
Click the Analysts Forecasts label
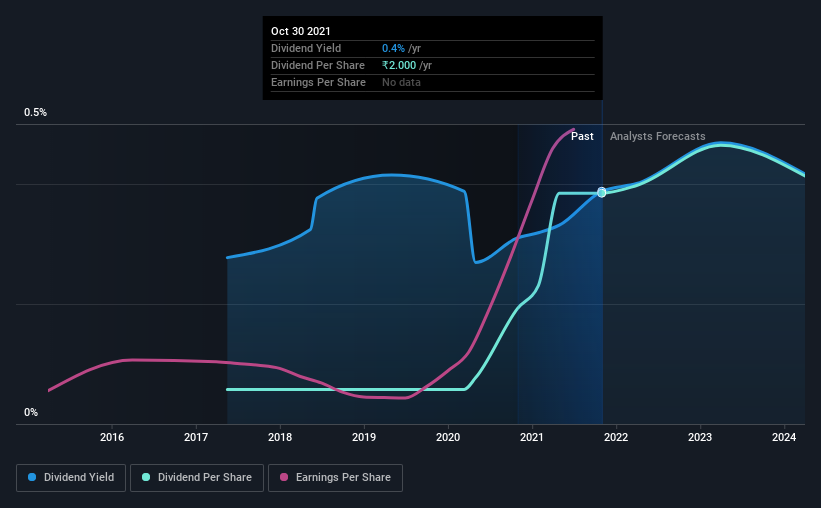tap(658, 136)
